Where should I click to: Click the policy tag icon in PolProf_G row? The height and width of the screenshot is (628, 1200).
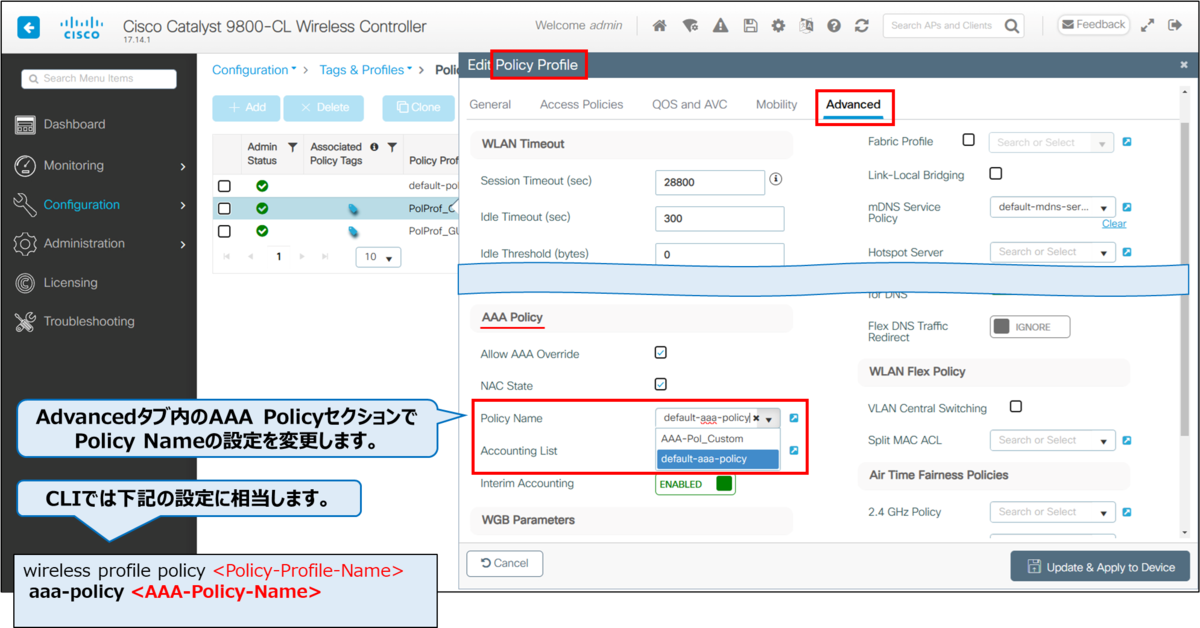(353, 231)
